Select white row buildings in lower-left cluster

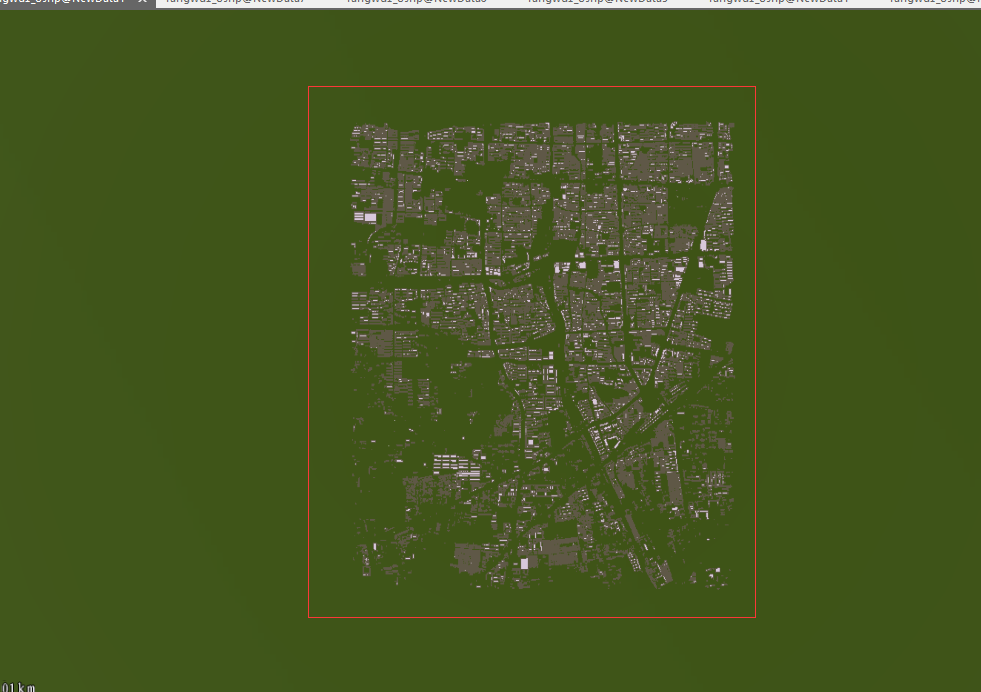[449, 462]
